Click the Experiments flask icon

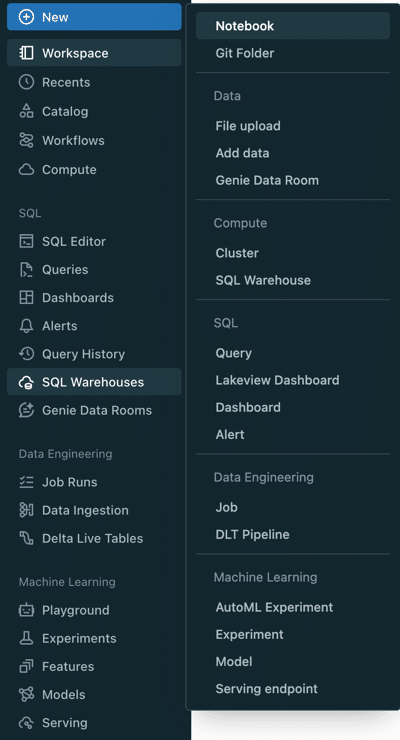tap(26, 638)
